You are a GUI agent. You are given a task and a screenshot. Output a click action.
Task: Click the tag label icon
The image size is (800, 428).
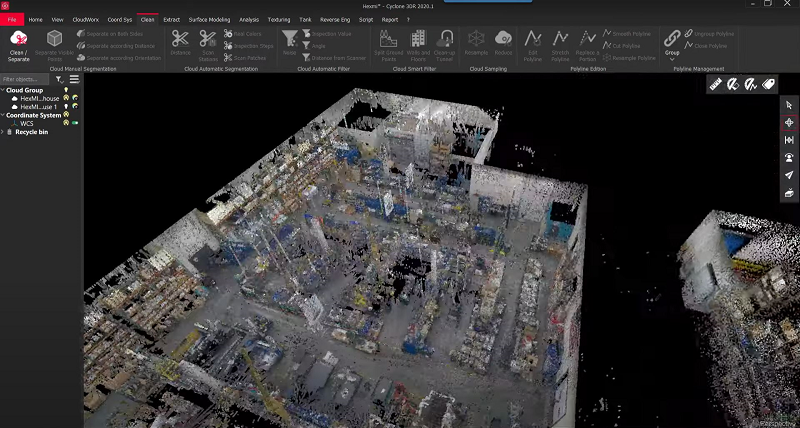769,84
